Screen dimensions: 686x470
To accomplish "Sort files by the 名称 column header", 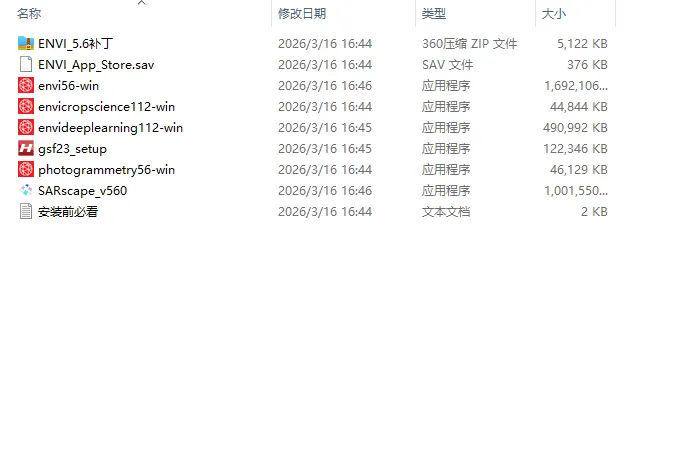I will tap(29, 14).
